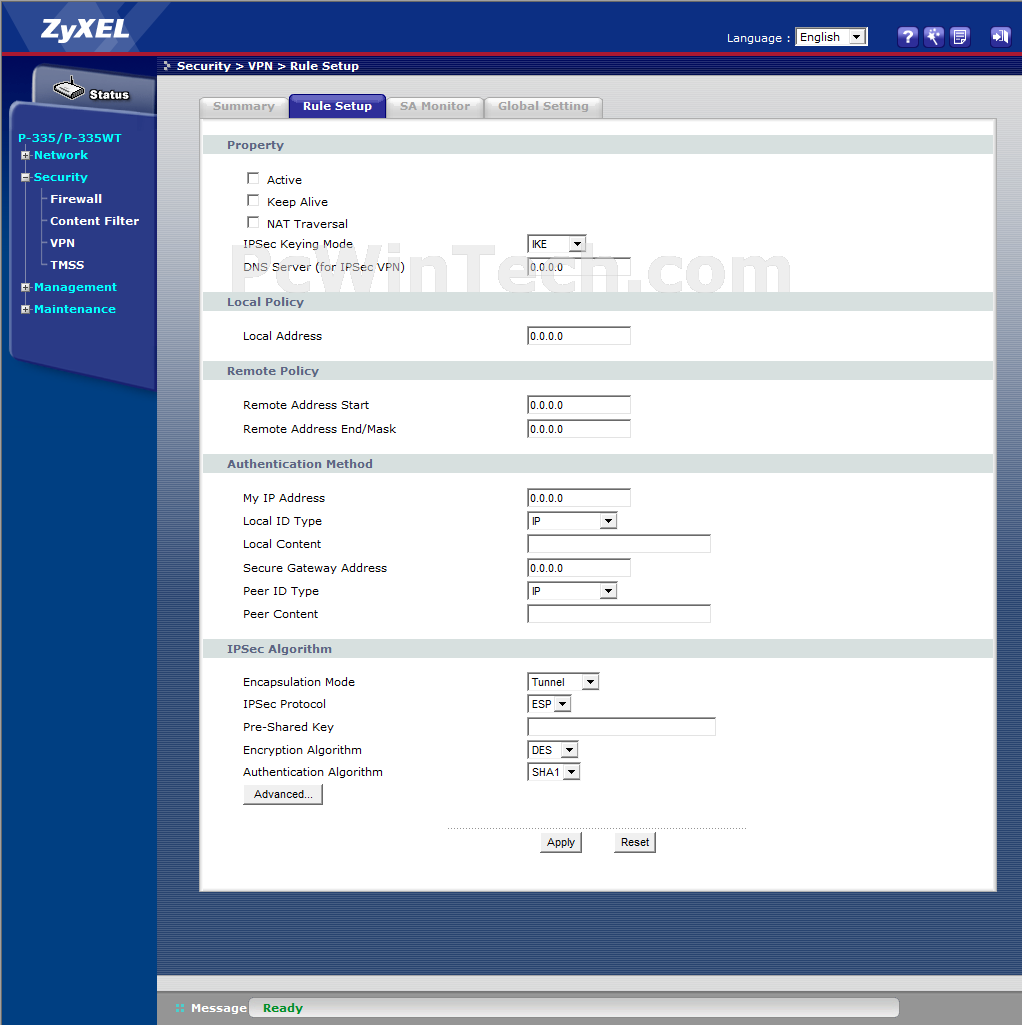Click the Security > VPN > Rule Setup breadcrumb
Screen dimensions: 1022x1025
click(267, 66)
